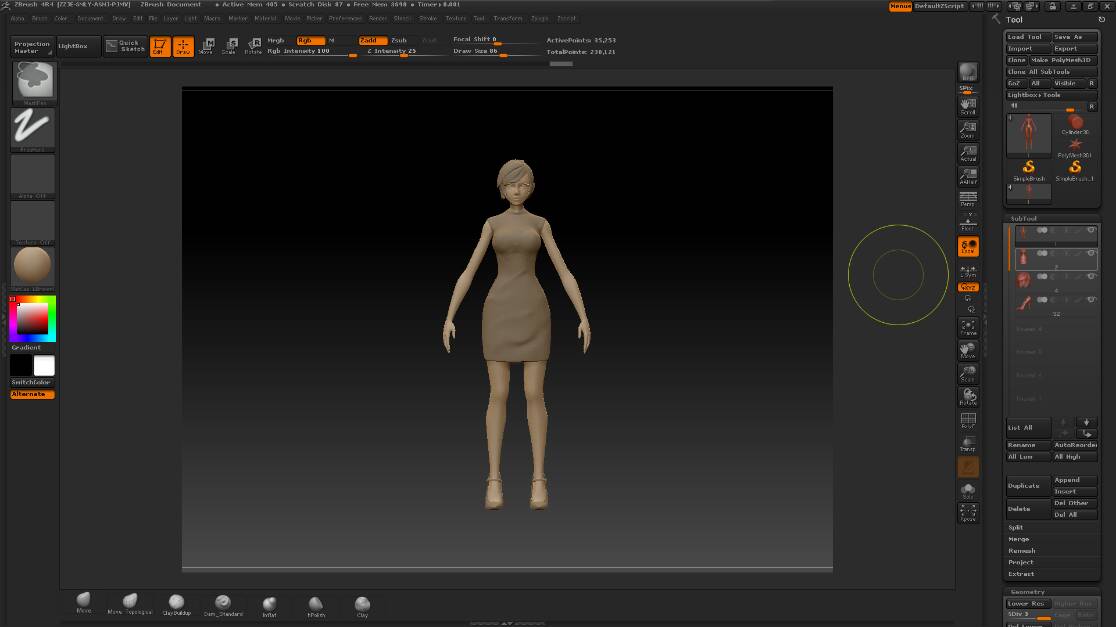
Task: Hide the hair subtool via eye icon
Action: click(1091, 276)
